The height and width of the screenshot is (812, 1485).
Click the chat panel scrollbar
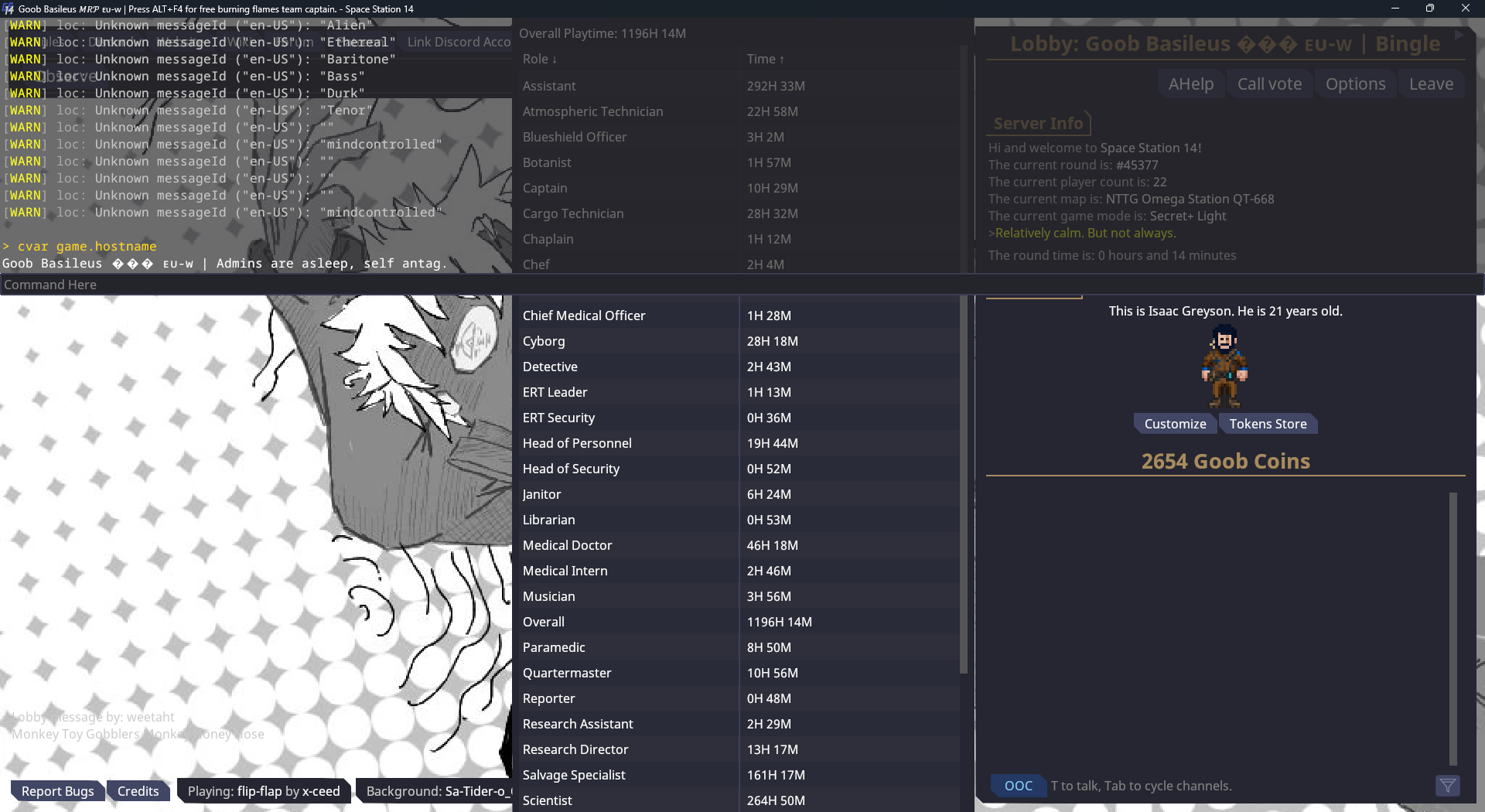point(1453,628)
